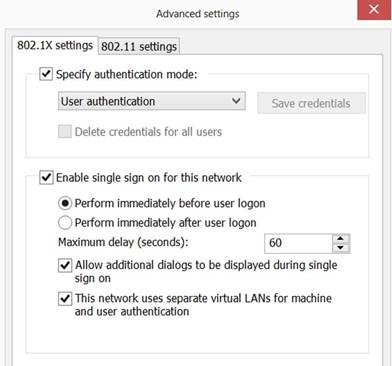Increase maximum delay with up arrow
This screenshot has height=366, width=392.
coord(341,238)
